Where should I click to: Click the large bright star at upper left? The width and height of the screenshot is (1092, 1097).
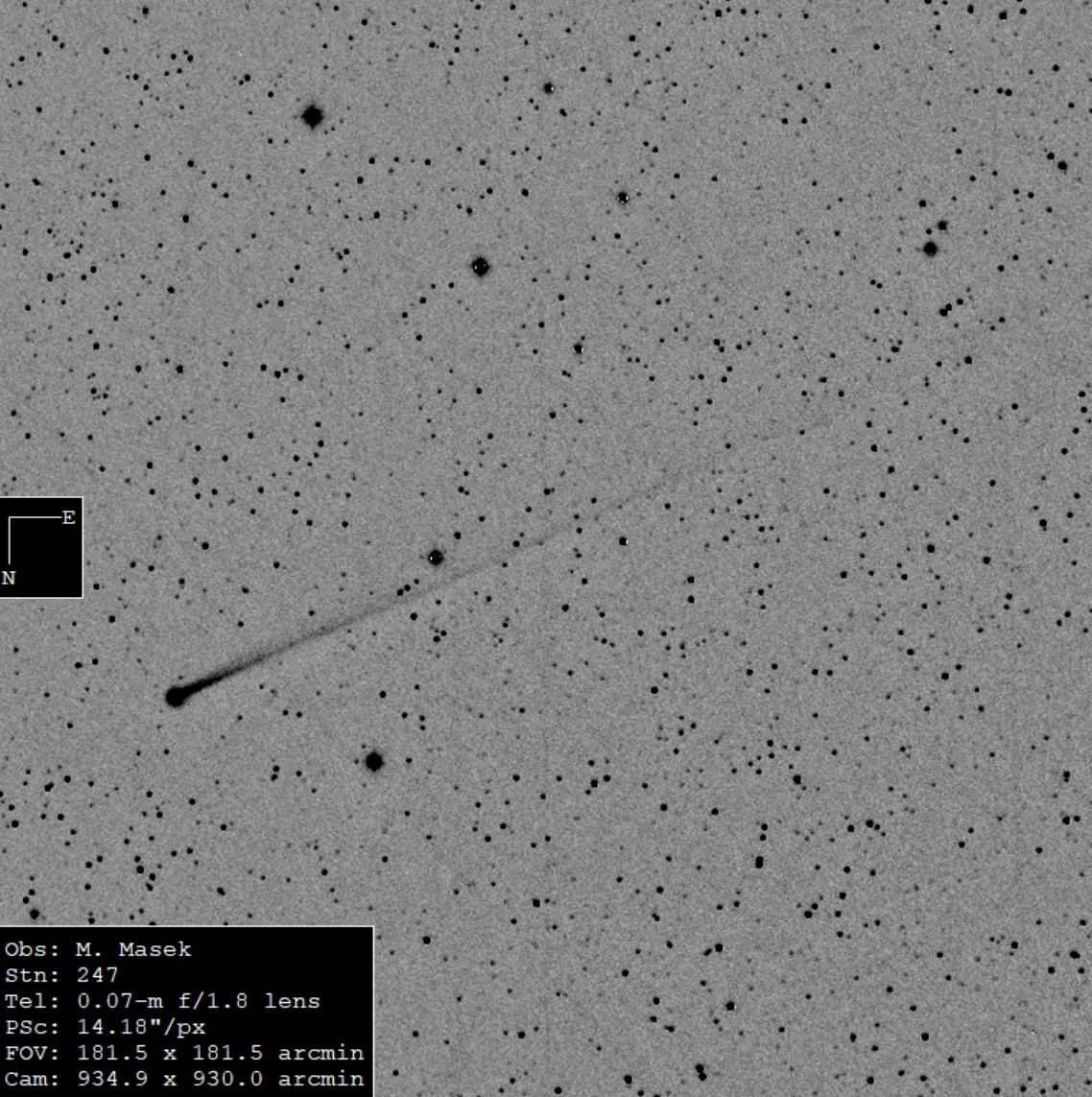[312, 117]
